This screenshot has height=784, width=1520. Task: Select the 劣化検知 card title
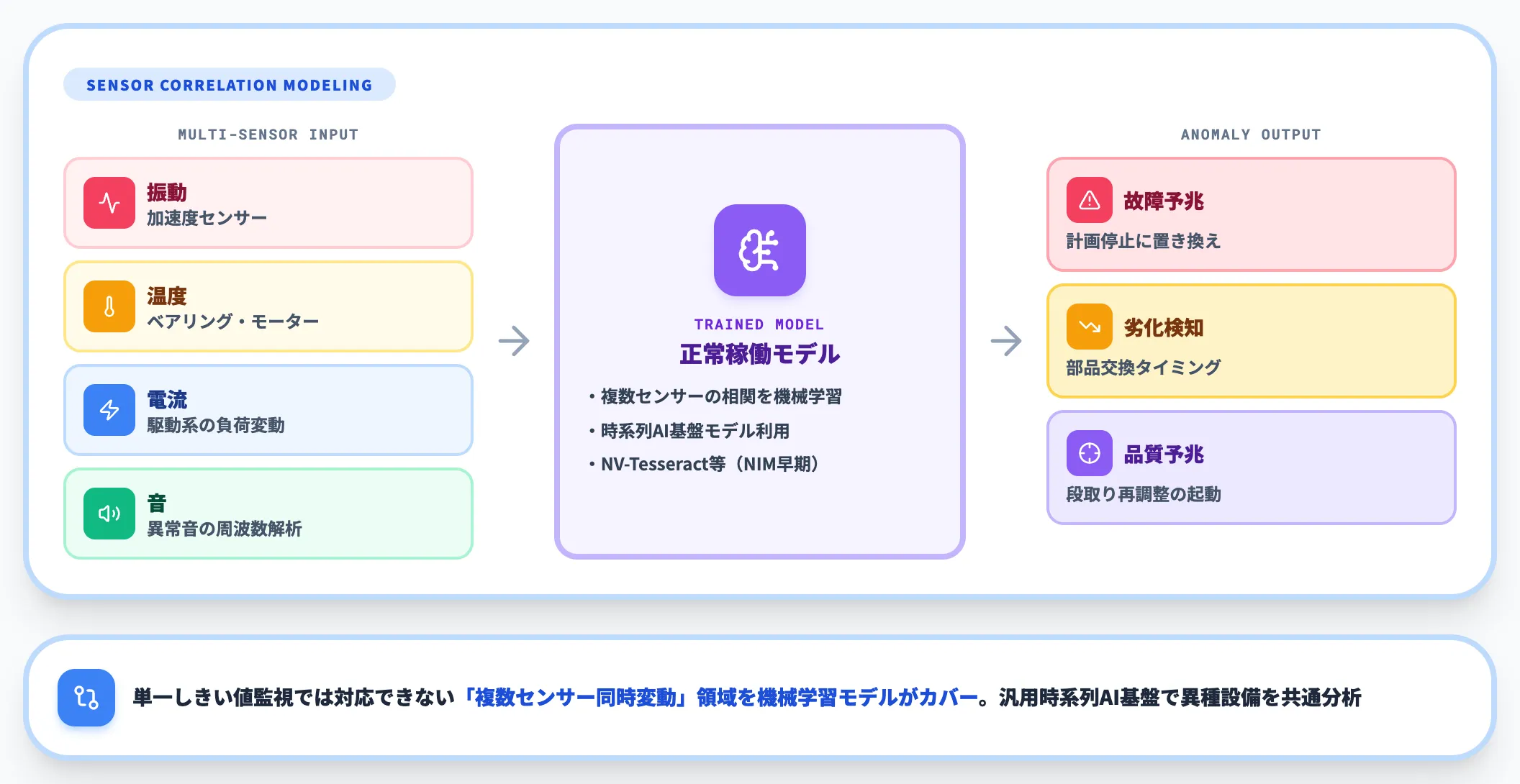pos(1164,328)
